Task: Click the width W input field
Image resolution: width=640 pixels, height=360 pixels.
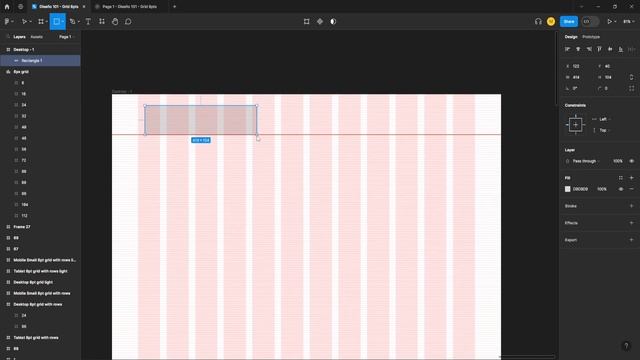Action: coord(578,77)
